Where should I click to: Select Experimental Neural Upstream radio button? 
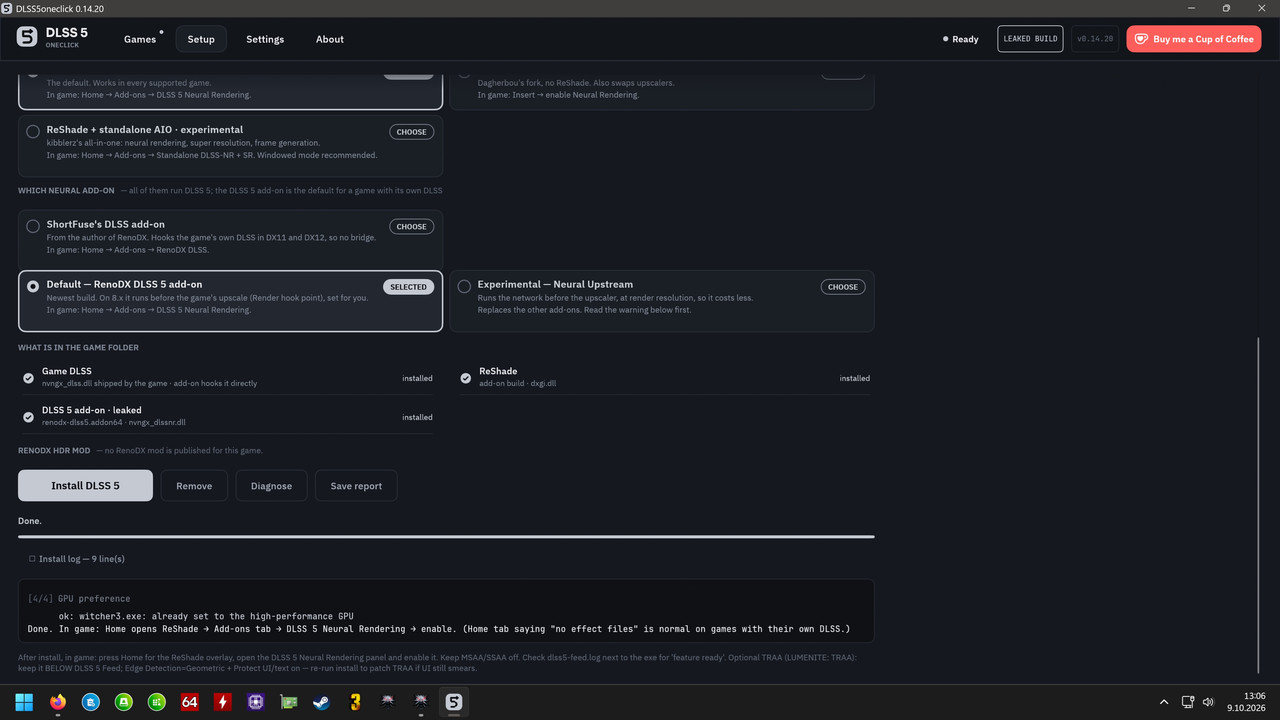[x=464, y=286]
